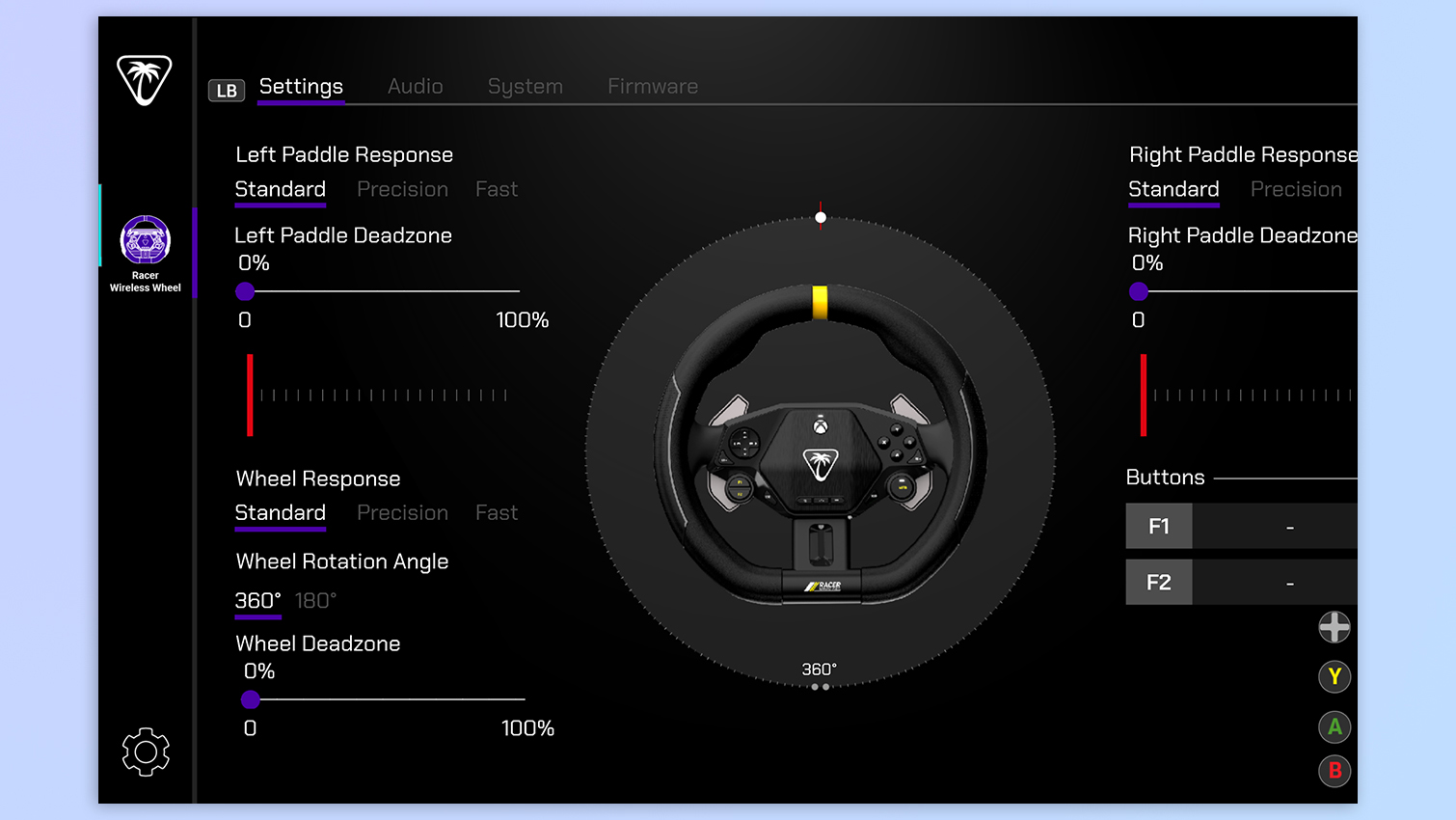This screenshot has height=820, width=1456.
Task: Click the green A button icon
Action: 1335,726
